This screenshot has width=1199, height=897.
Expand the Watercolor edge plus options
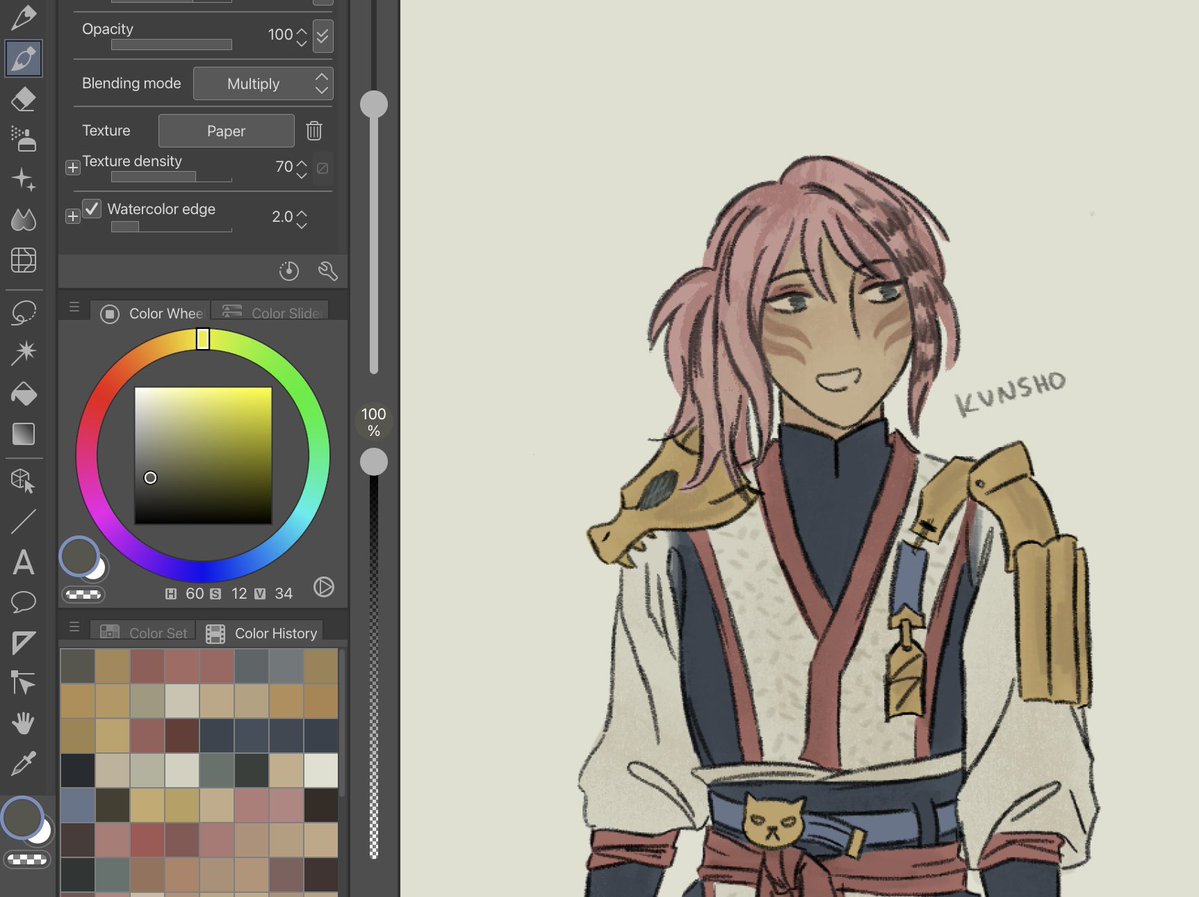pos(73,216)
